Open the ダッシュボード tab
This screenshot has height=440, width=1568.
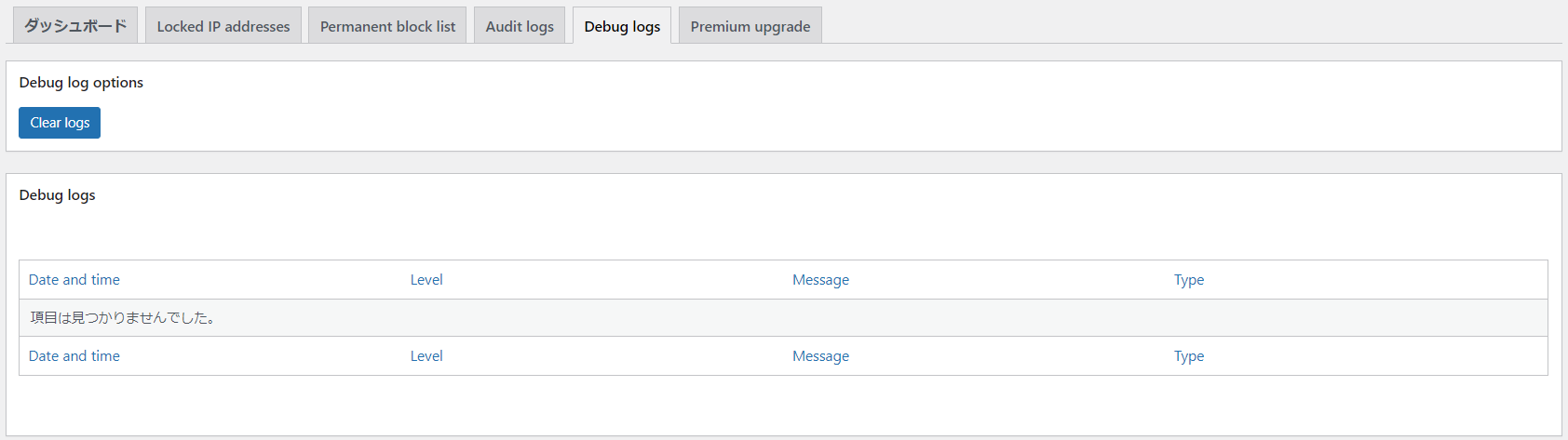pyautogui.click(x=75, y=26)
